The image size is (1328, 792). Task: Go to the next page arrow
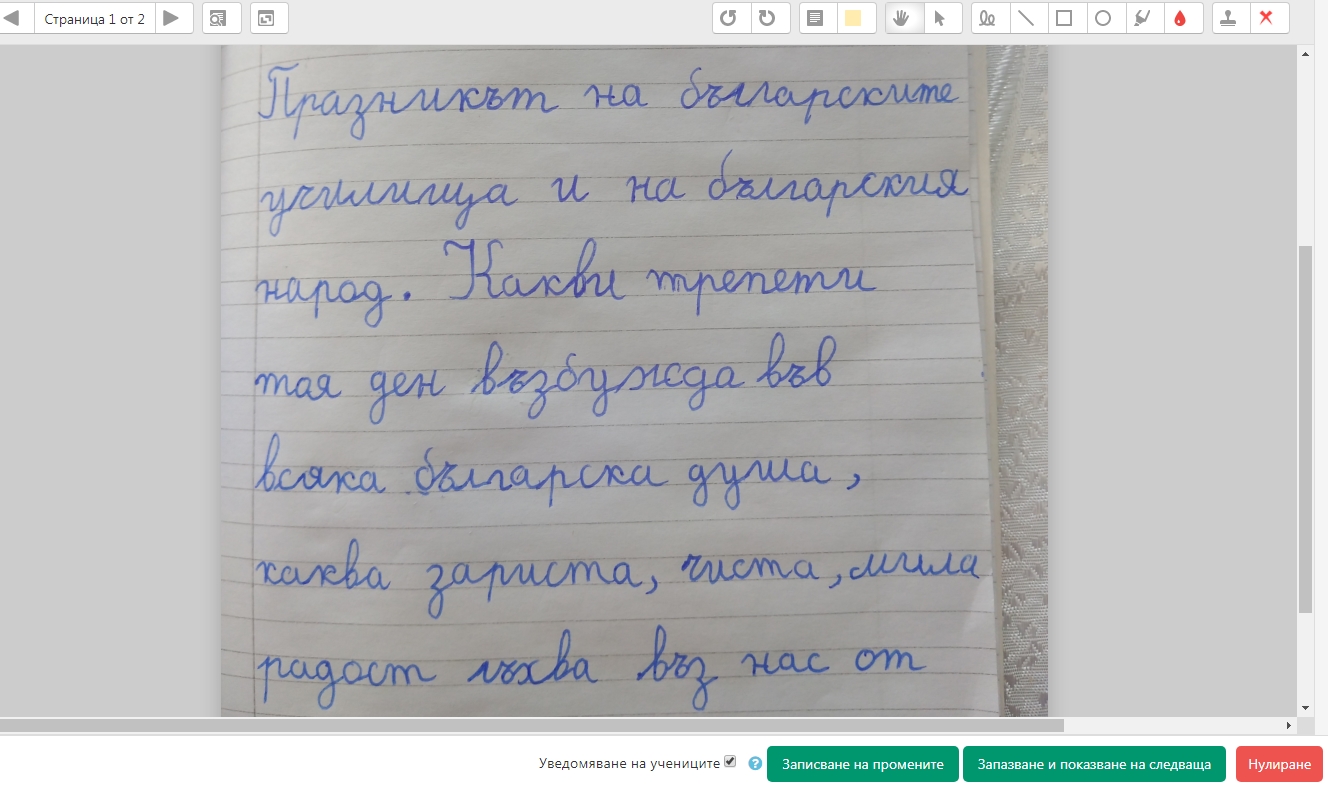tap(172, 18)
